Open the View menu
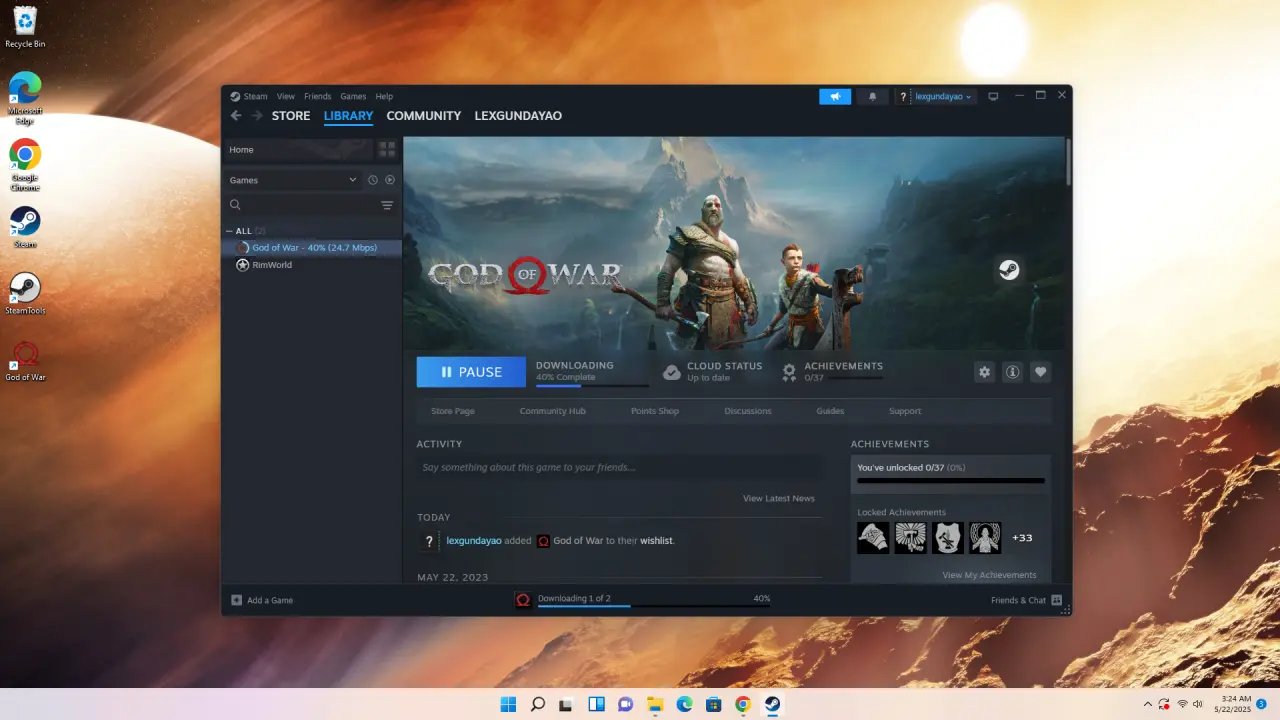Viewport: 1280px width, 720px height. pyautogui.click(x=286, y=97)
